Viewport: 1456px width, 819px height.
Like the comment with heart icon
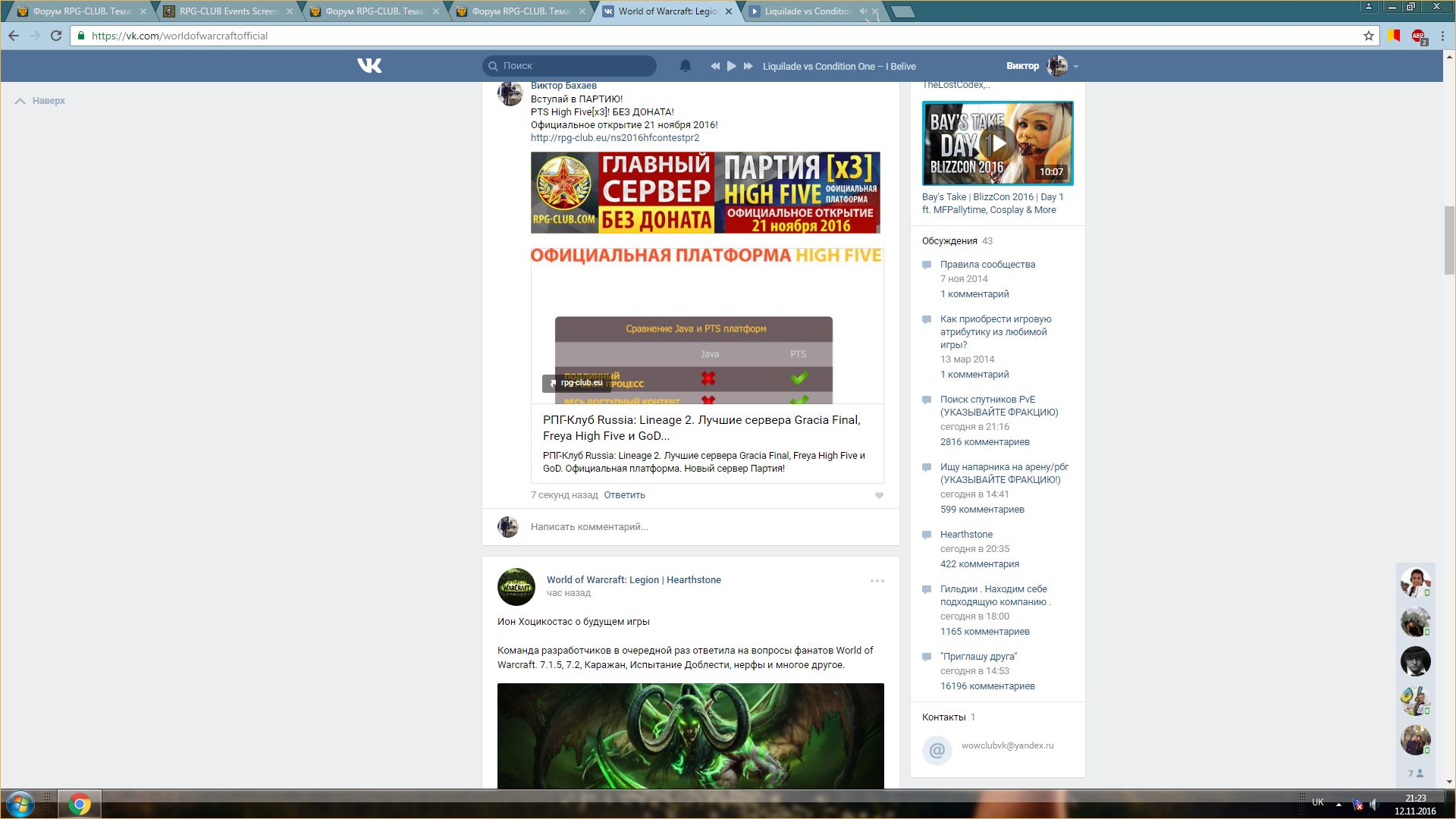click(879, 495)
